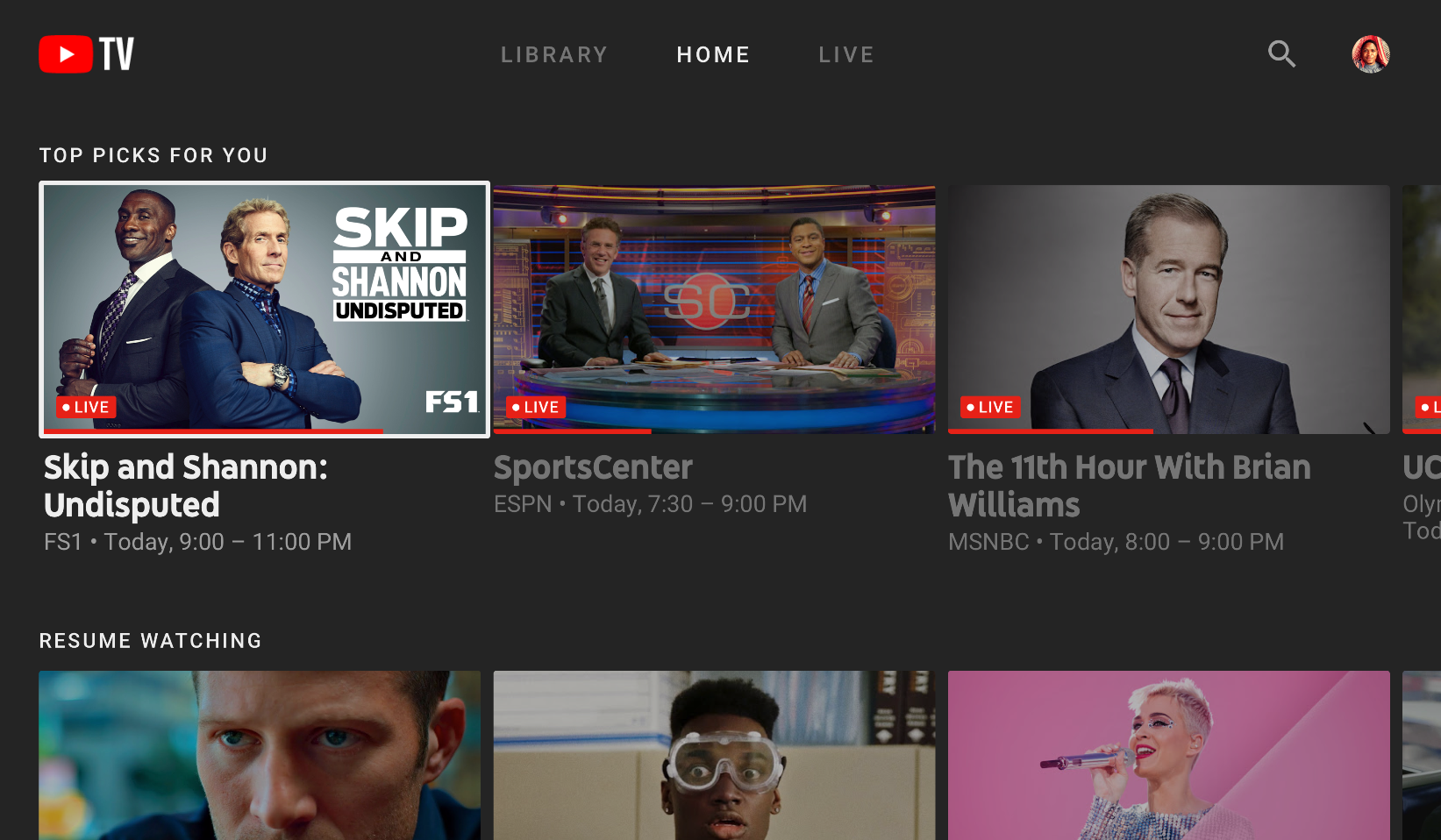Screen dimensions: 1441x840
Task: Click the LIVE badge on Skip and Shannon
Action: pyautogui.click(x=86, y=407)
